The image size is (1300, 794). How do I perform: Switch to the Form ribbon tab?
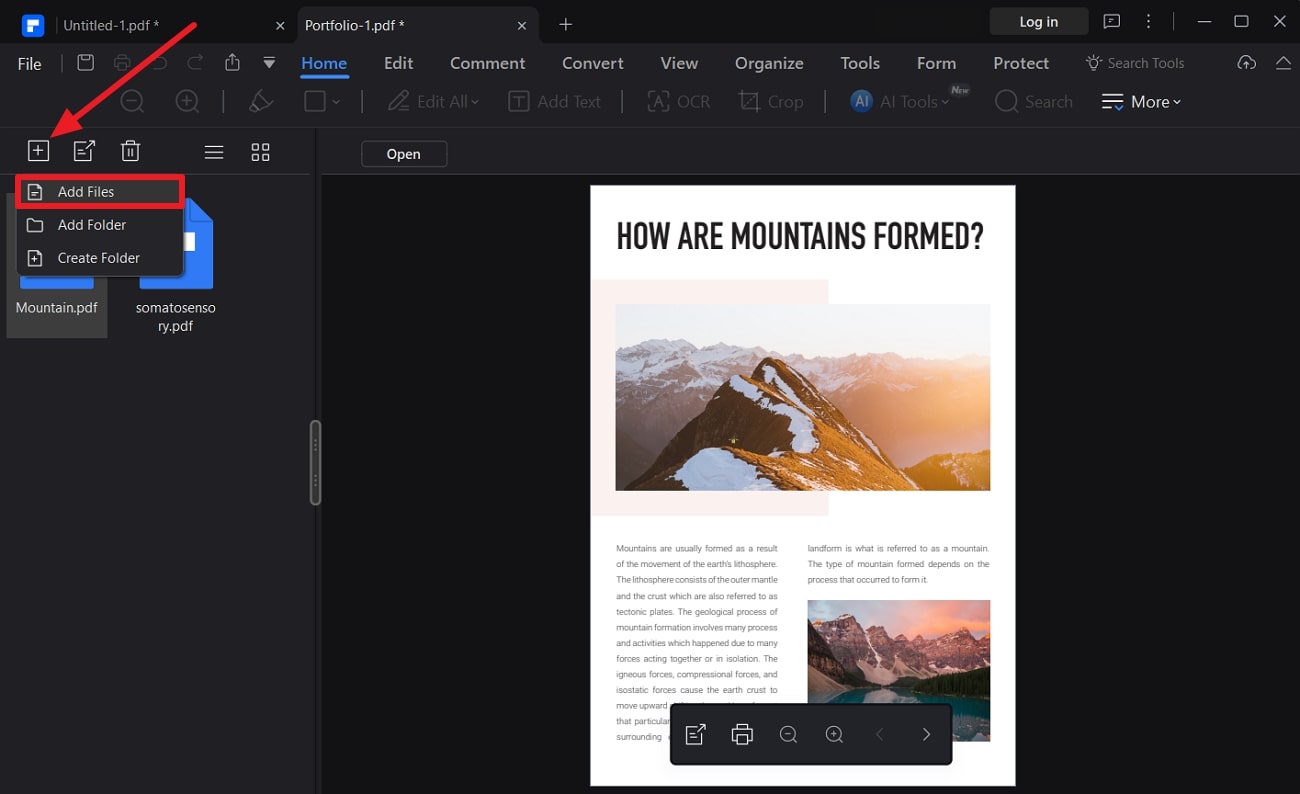click(936, 63)
